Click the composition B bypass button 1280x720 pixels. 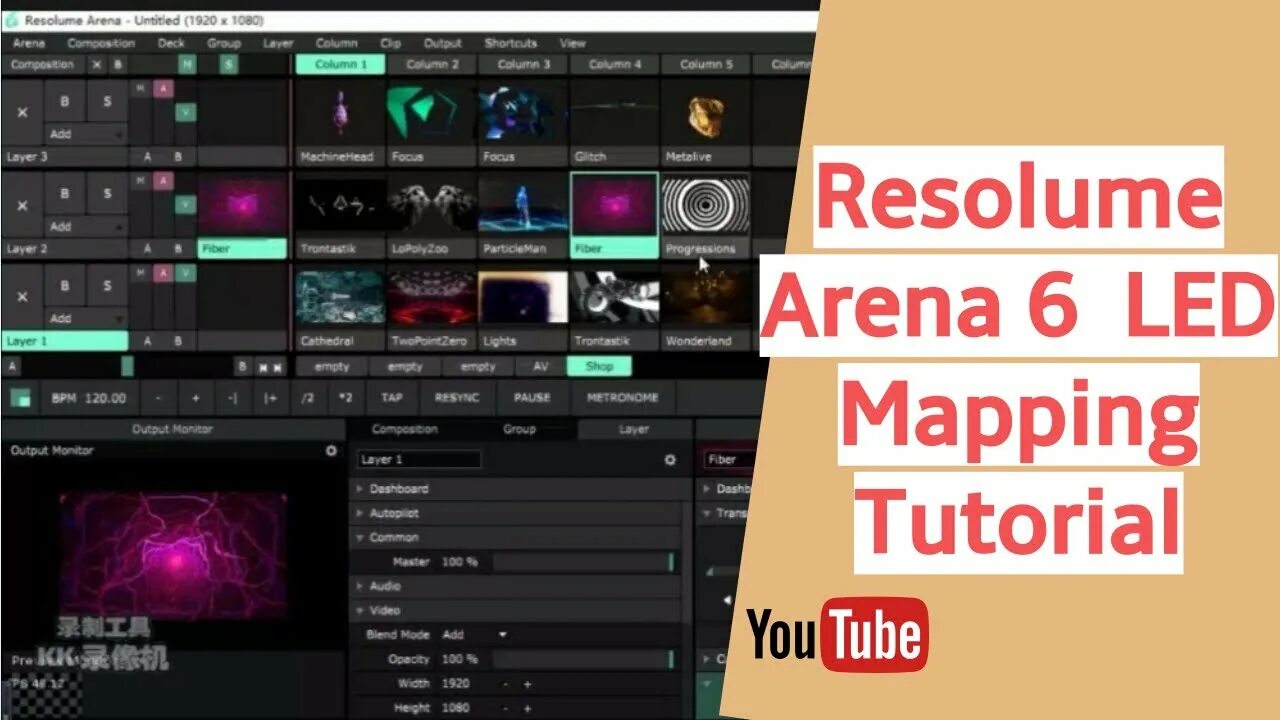[x=117, y=65]
